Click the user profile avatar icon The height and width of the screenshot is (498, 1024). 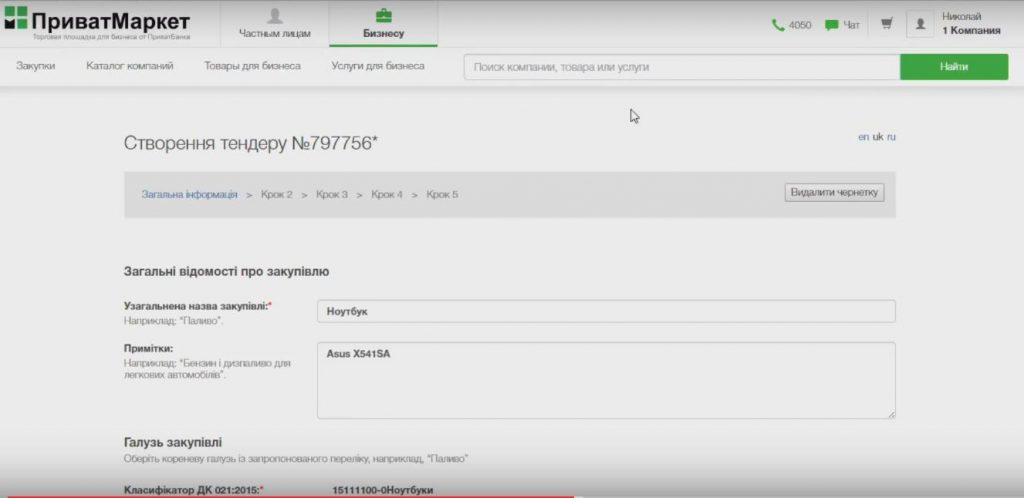(x=920, y=24)
